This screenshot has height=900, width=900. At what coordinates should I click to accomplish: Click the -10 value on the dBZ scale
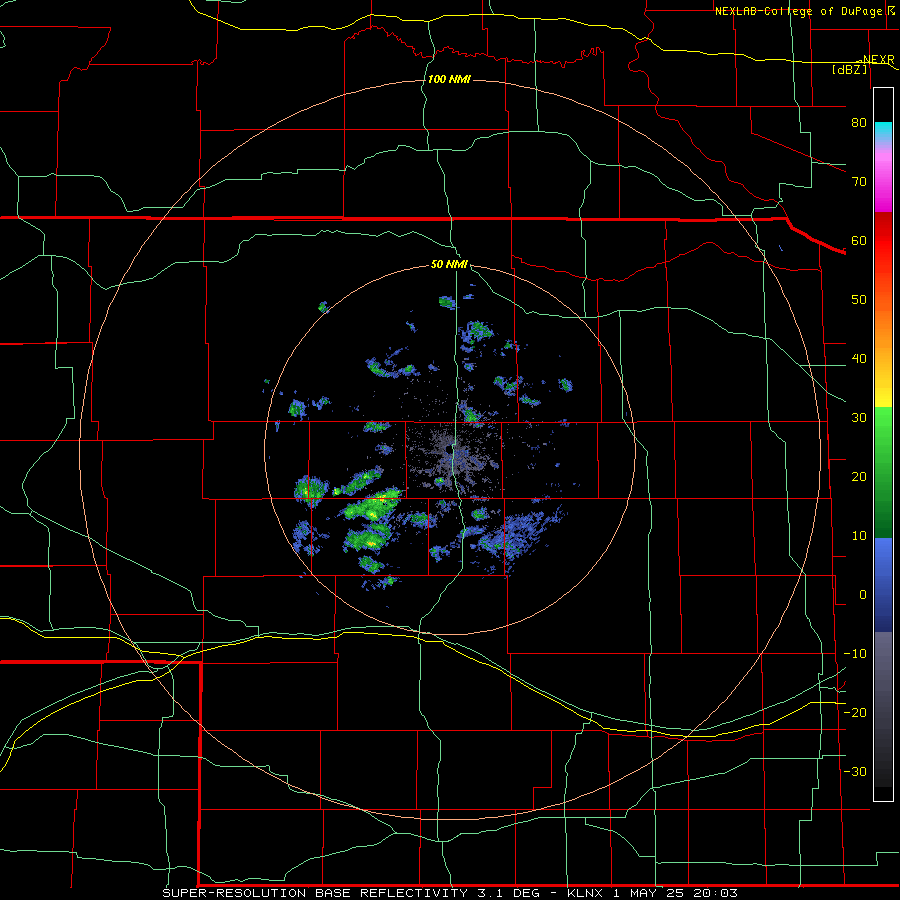855,654
